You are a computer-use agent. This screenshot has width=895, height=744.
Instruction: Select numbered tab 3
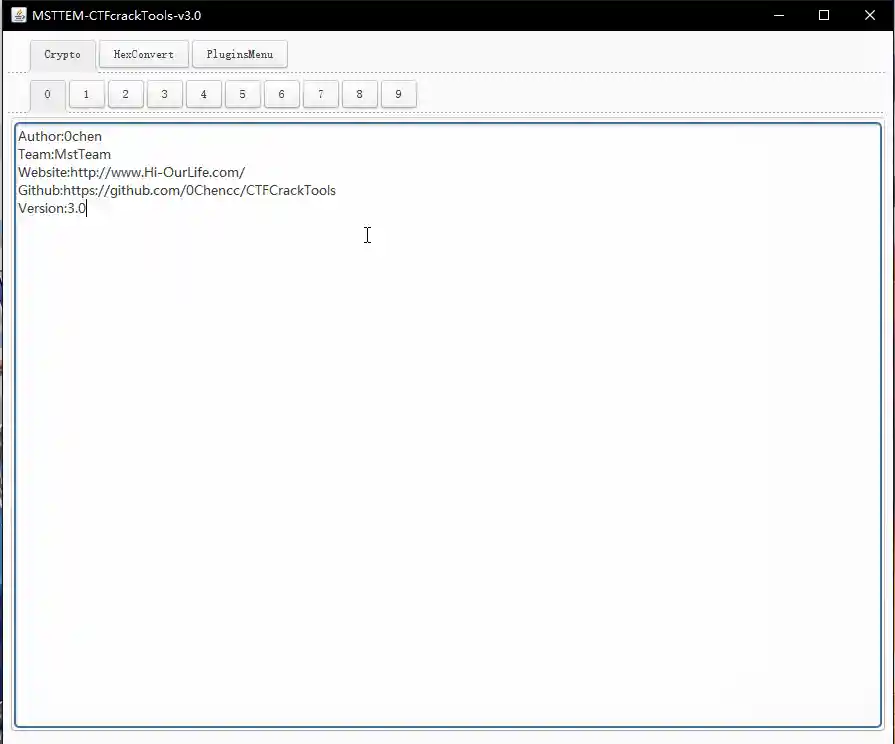tap(164, 94)
